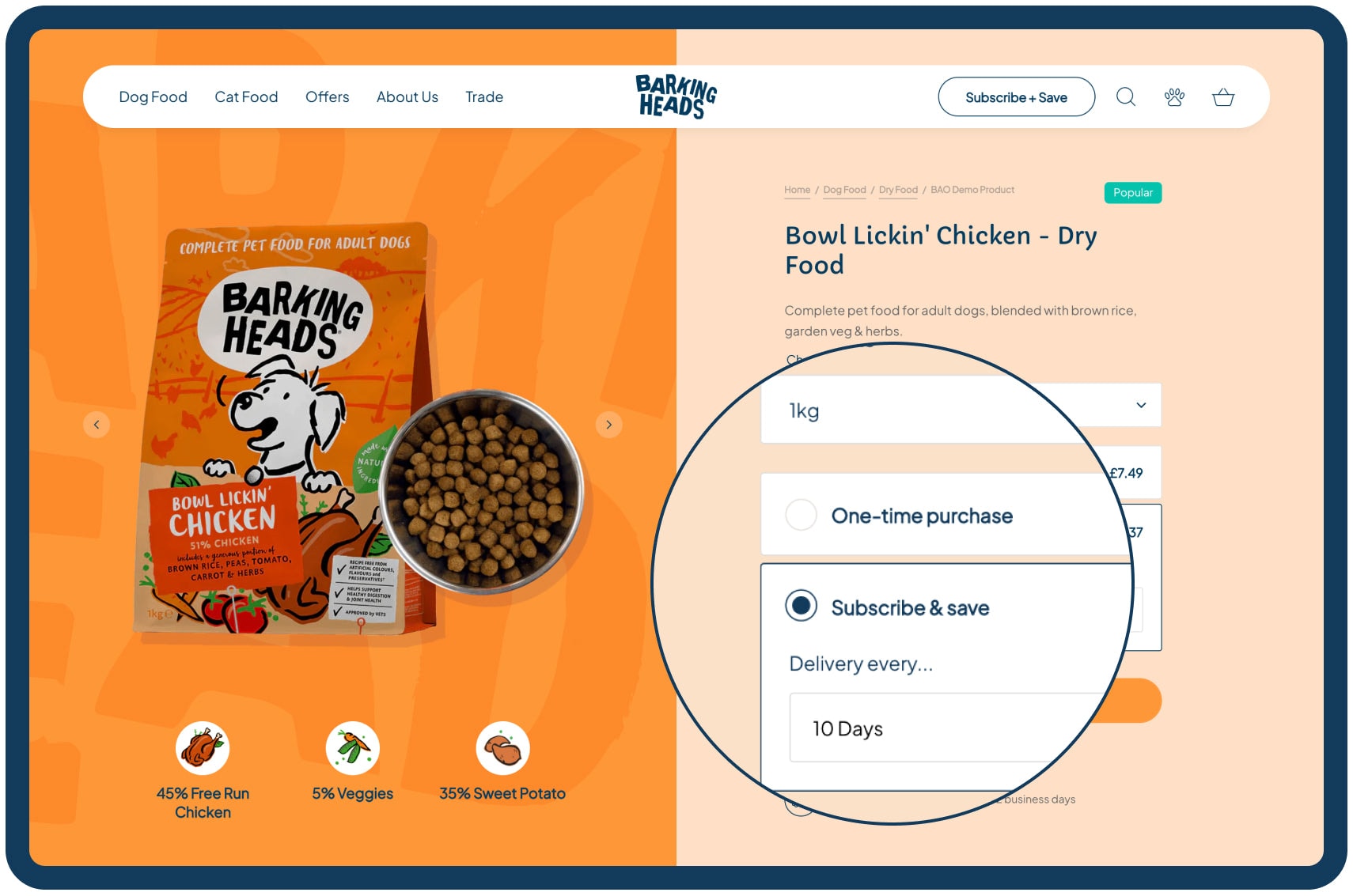Open the shopping basket icon

[1223, 97]
